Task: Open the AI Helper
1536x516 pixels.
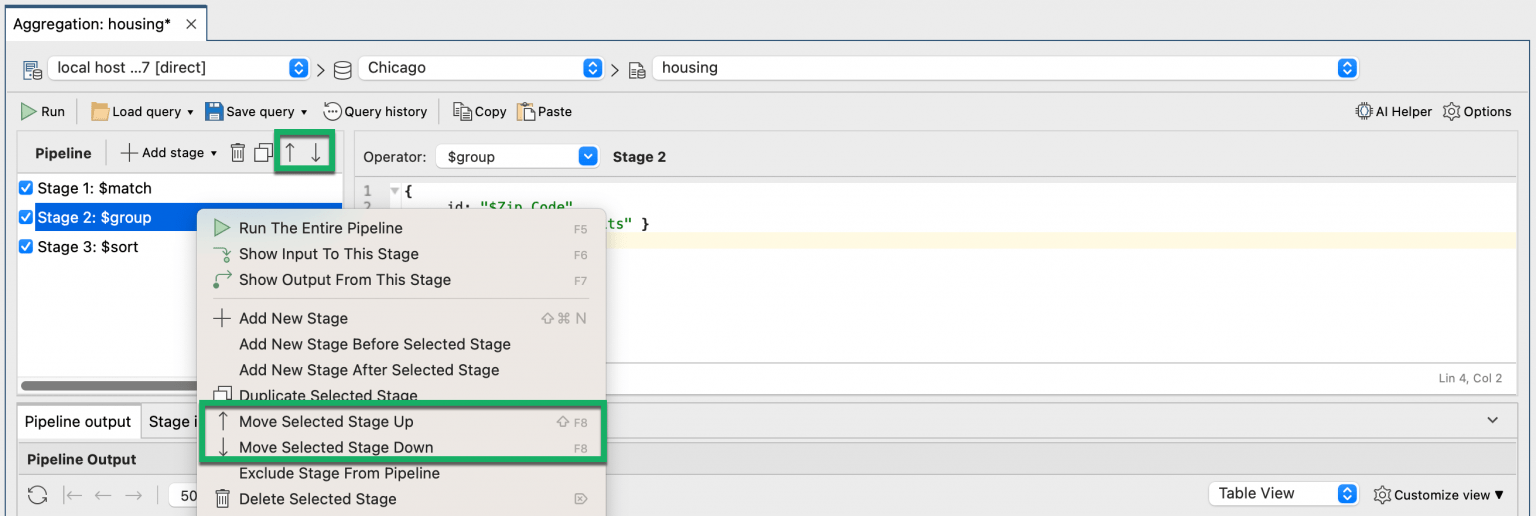Action: tap(1394, 111)
